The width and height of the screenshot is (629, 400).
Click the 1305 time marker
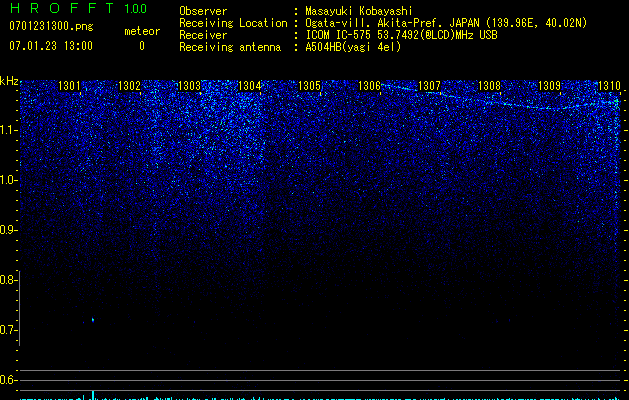tap(309, 86)
